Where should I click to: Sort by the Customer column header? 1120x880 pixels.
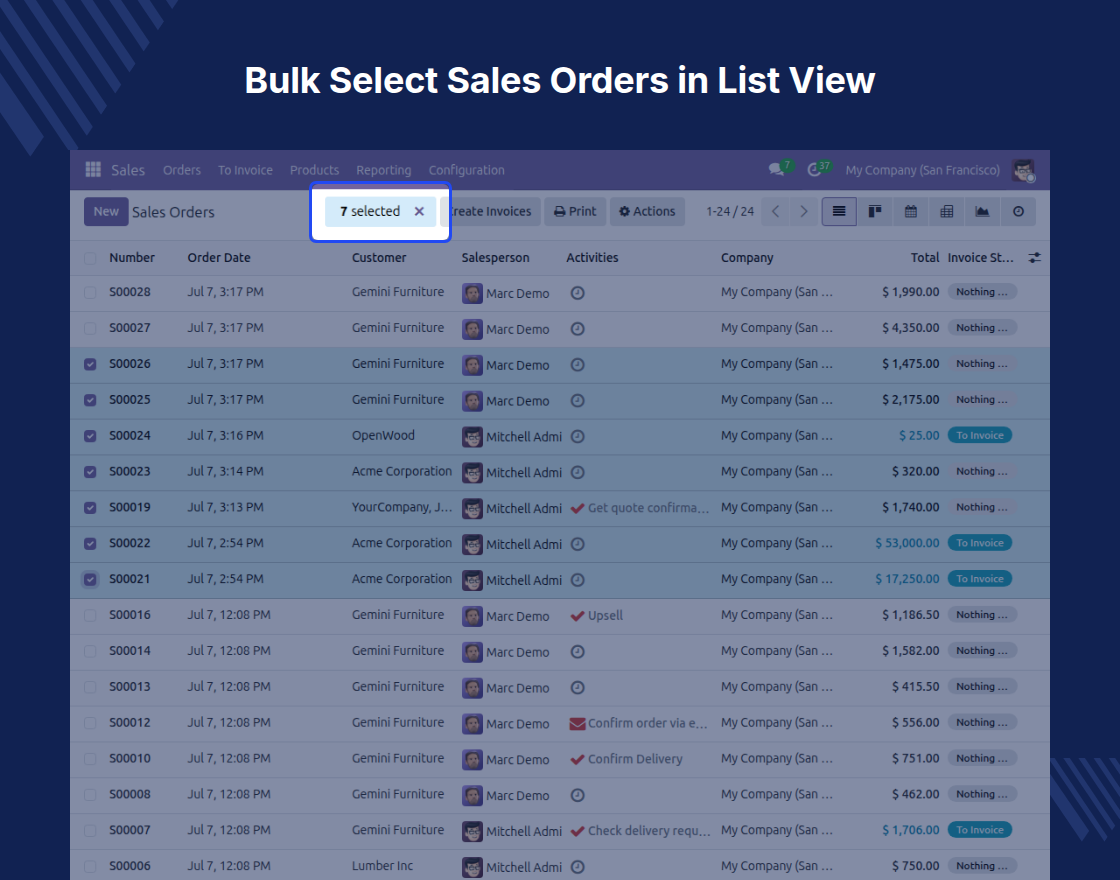pyautogui.click(x=379, y=258)
